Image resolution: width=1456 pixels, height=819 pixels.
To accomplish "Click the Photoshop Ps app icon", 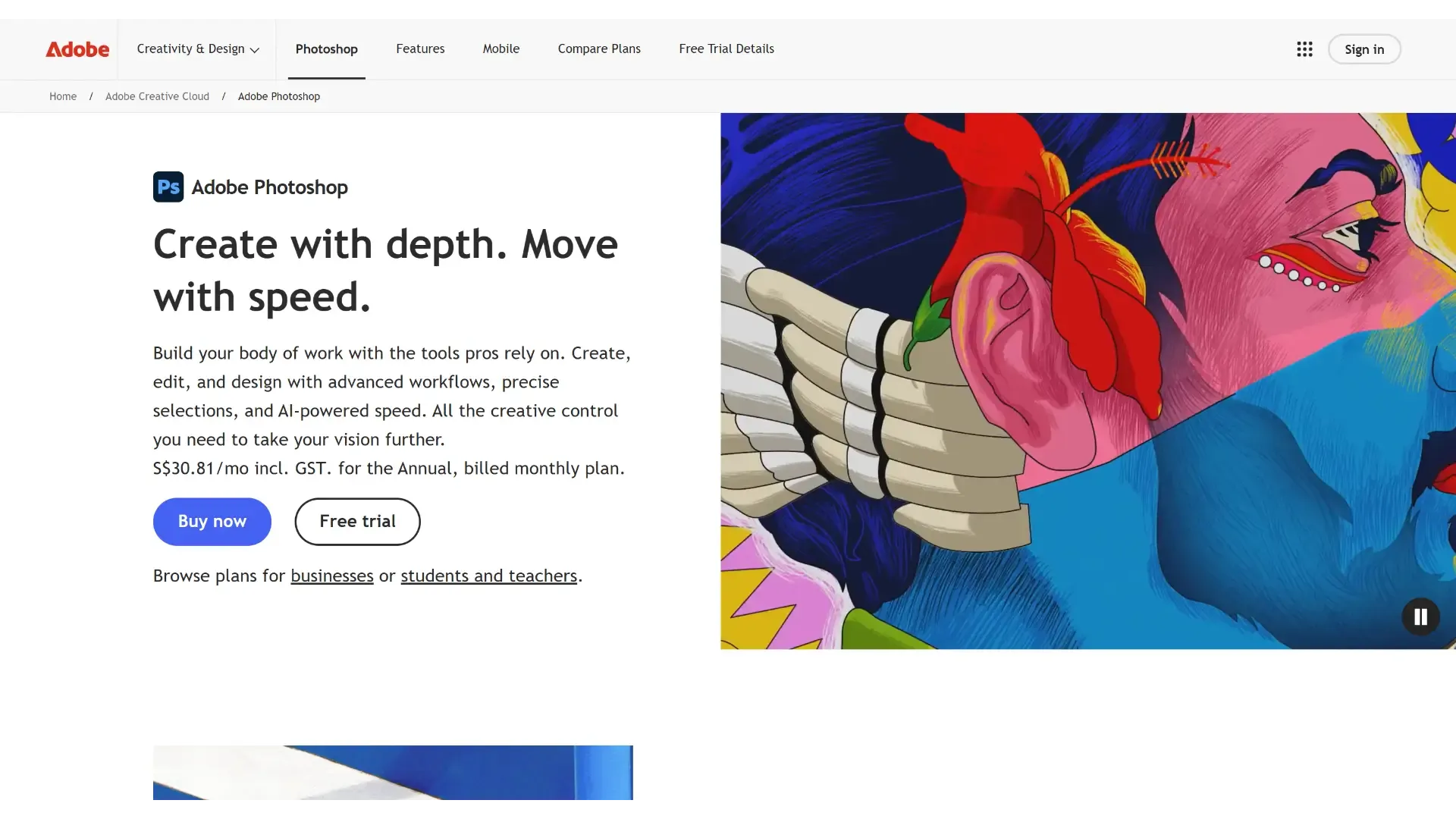I will click(168, 187).
